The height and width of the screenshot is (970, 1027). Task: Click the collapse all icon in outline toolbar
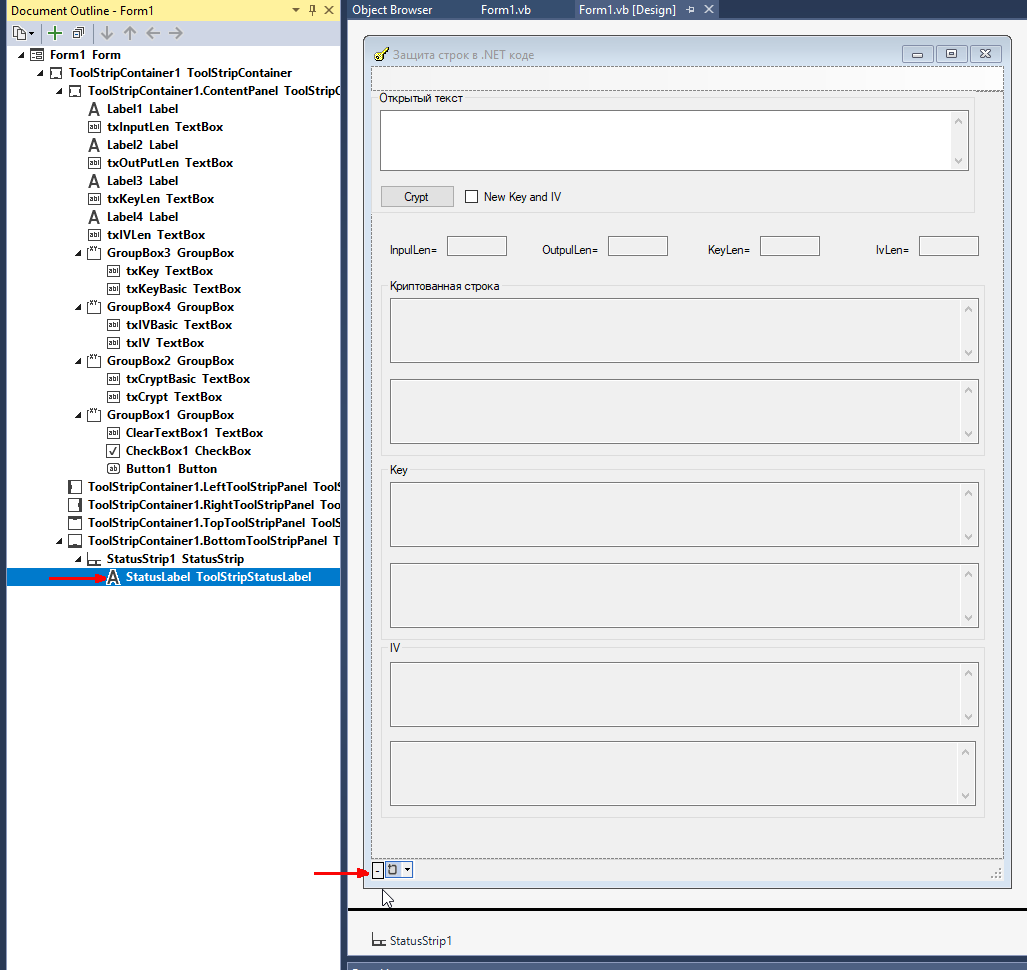point(79,33)
